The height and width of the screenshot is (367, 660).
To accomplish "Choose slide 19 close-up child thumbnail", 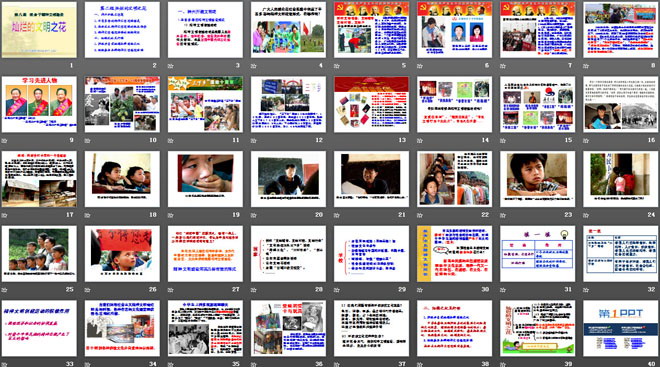I will (x=205, y=179).
